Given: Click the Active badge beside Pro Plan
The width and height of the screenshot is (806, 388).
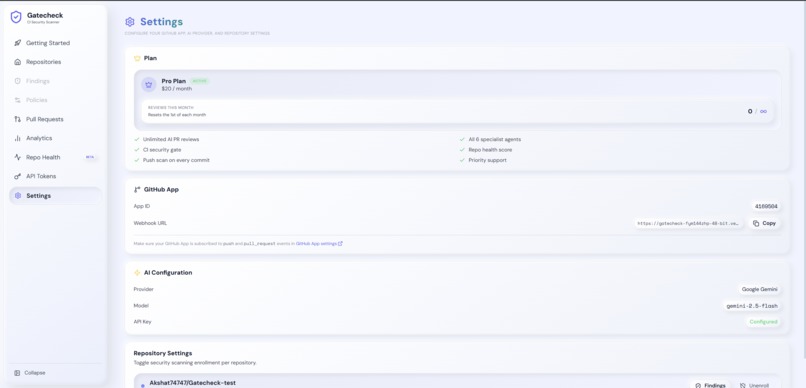Looking at the screenshot, I should (199, 81).
